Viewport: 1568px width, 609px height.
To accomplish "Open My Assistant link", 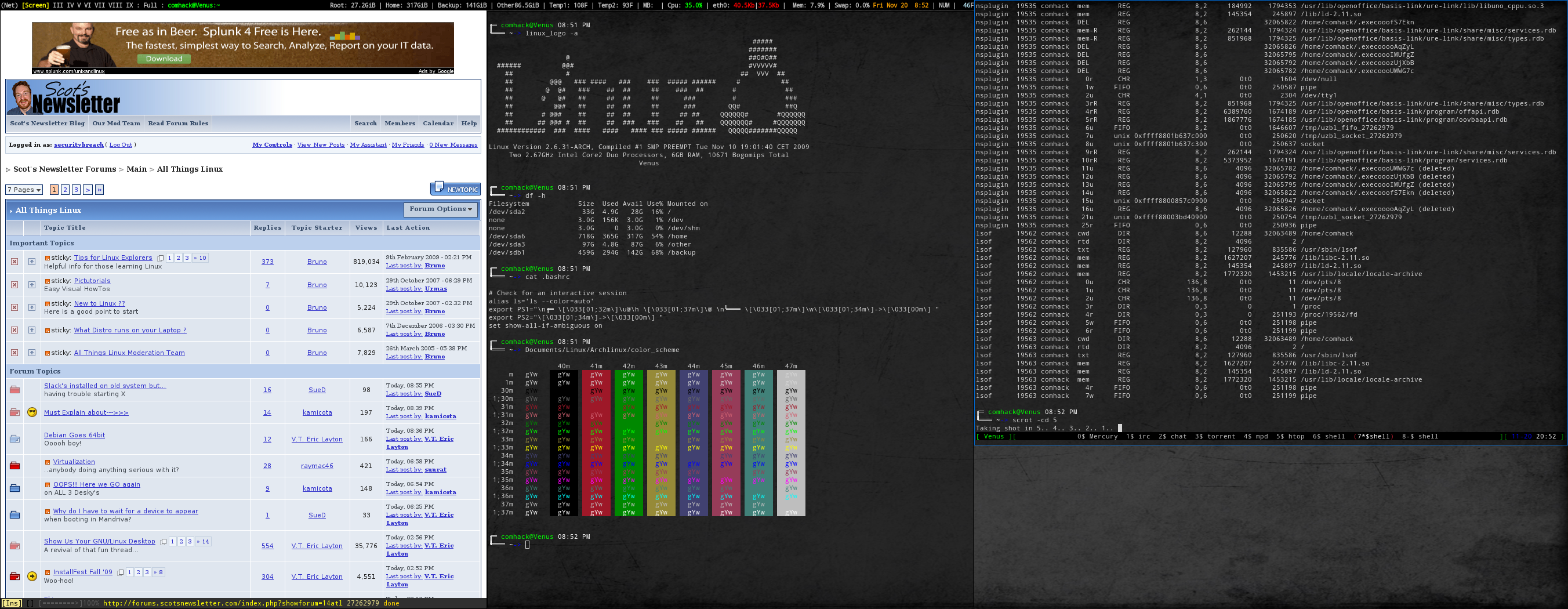I will coord(368,145).
